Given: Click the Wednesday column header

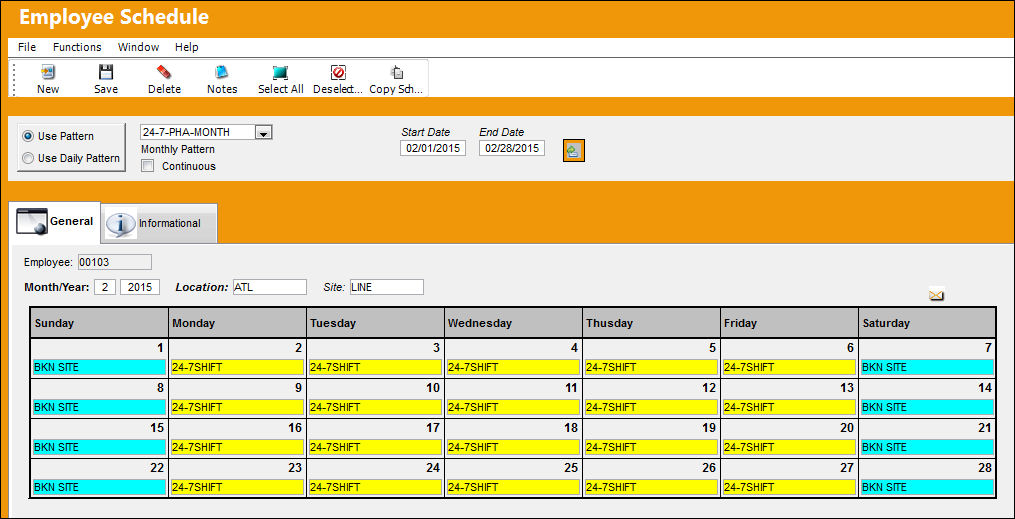Looking at the screenshot, I should 513,323.
